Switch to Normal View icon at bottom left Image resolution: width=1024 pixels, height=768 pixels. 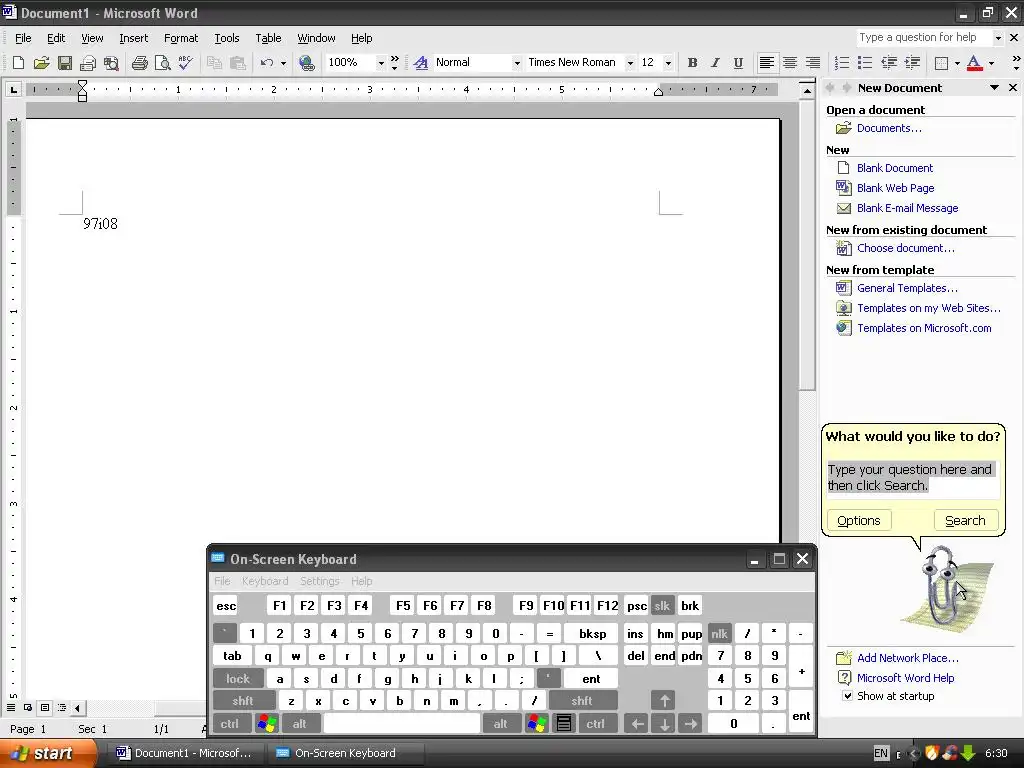click(11, 708)
